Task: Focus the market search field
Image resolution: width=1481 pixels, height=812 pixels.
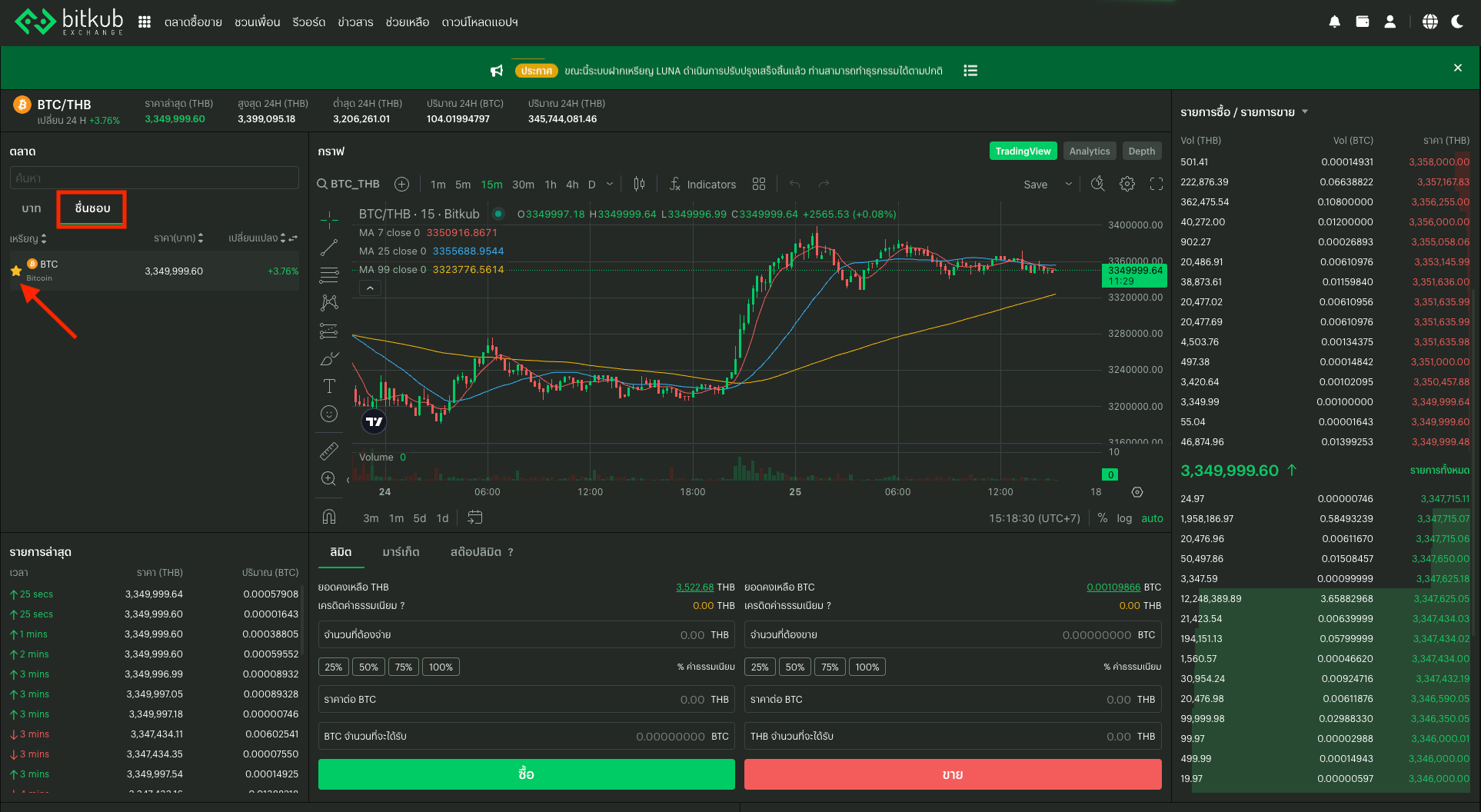Action: tap(155, 178)
